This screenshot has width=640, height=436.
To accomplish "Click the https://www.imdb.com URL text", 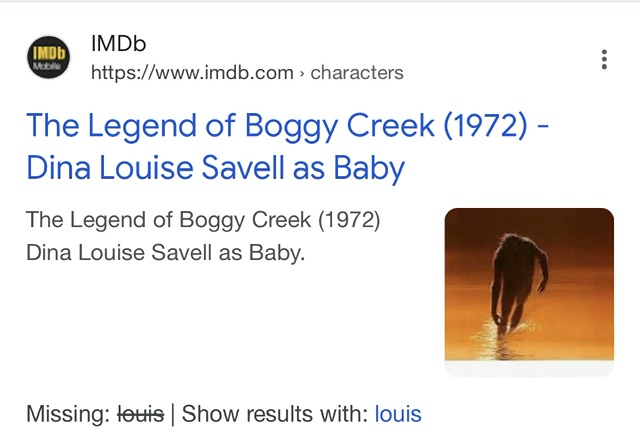I will click(x=192, y=72).
